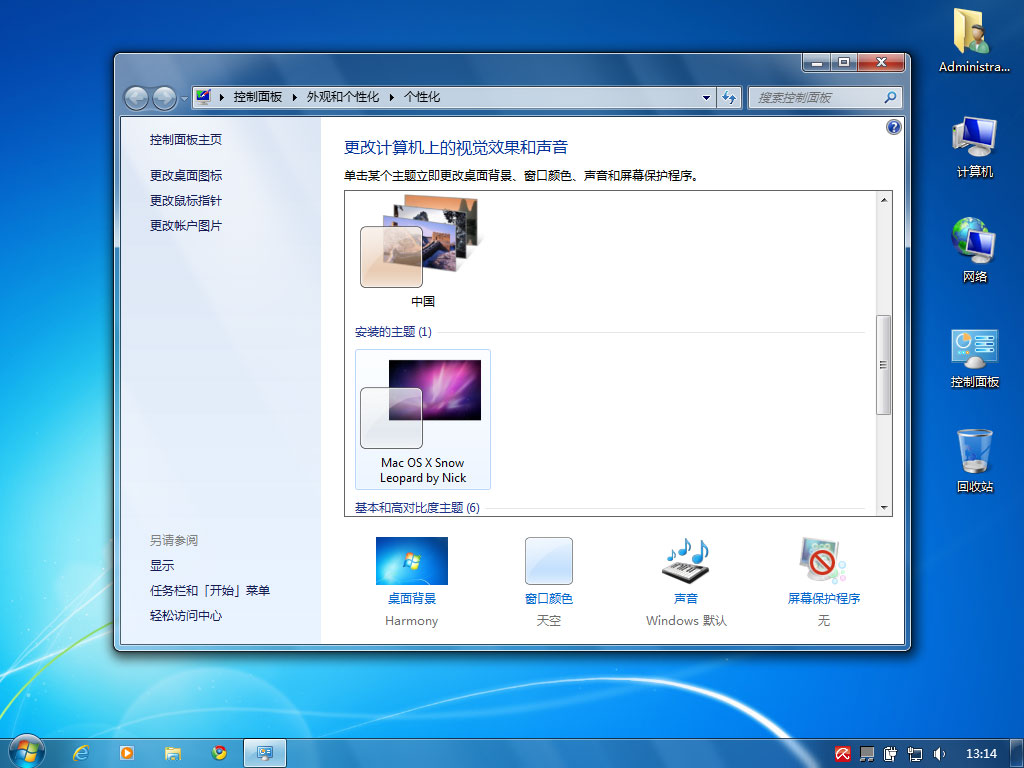Open the 显示 link
The width and height of the screenshot is (1024, 768).
162,565
